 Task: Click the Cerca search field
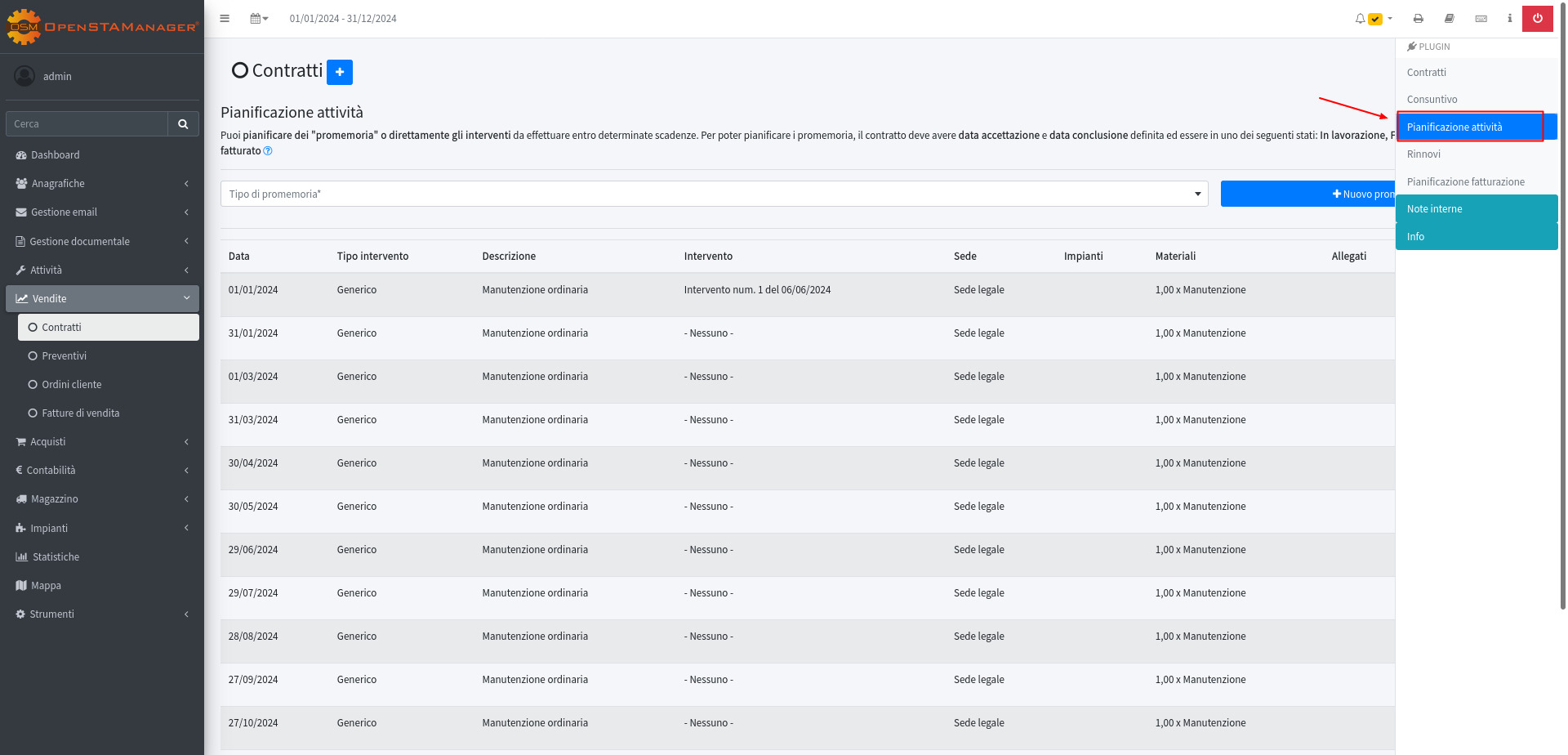[x=87, y=124]
